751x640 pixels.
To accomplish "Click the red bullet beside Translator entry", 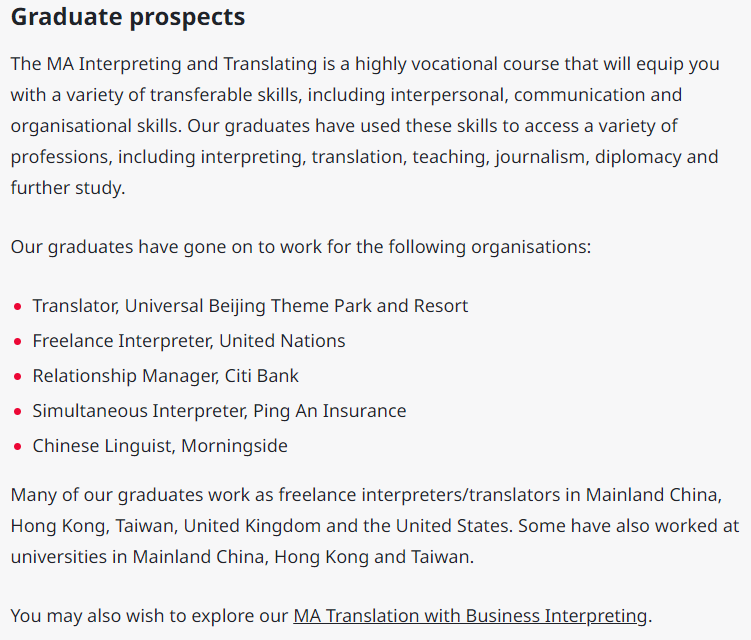I will click(18, 307).
